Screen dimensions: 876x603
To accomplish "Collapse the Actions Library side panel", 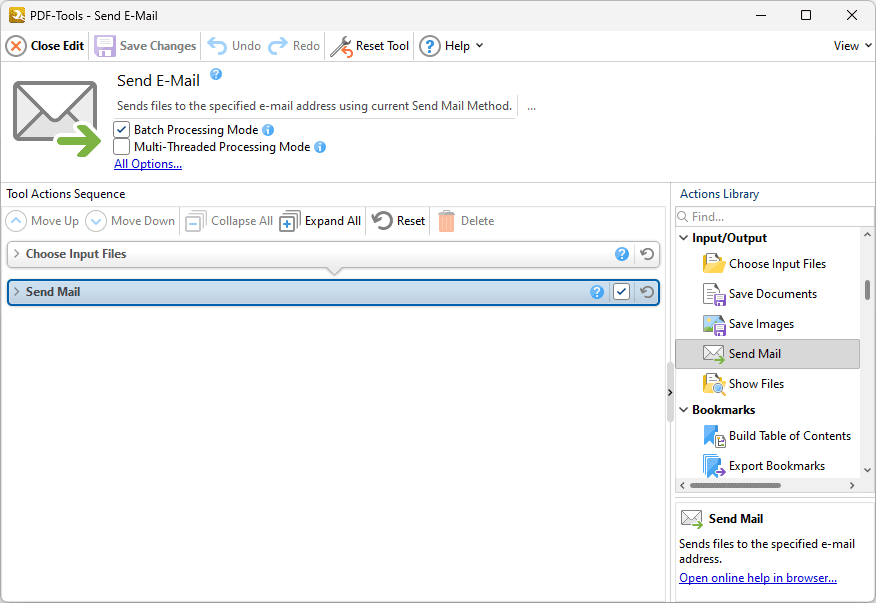I will click(x=670, y=392).
